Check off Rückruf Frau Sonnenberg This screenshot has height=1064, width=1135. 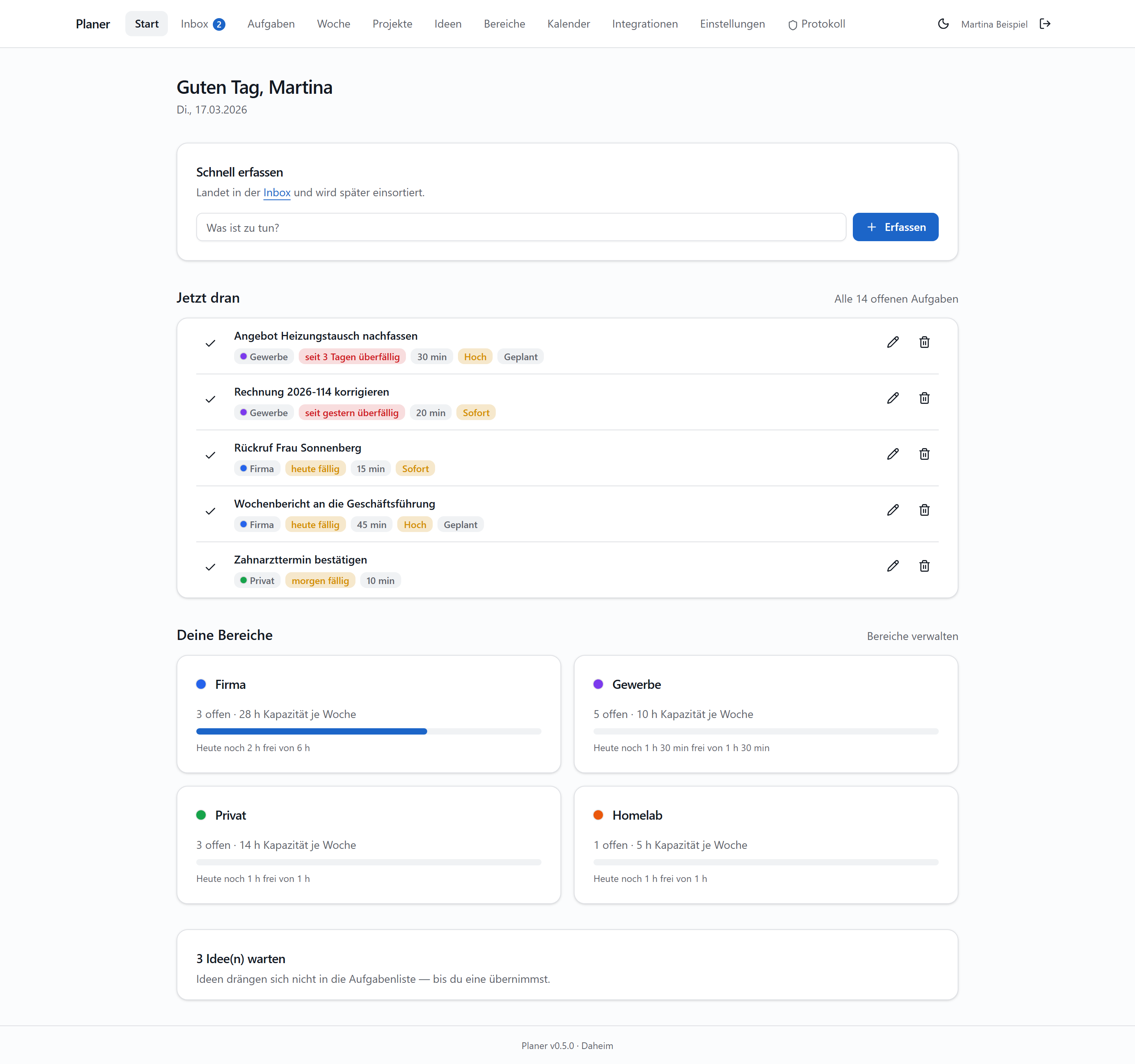pos(210,455)
